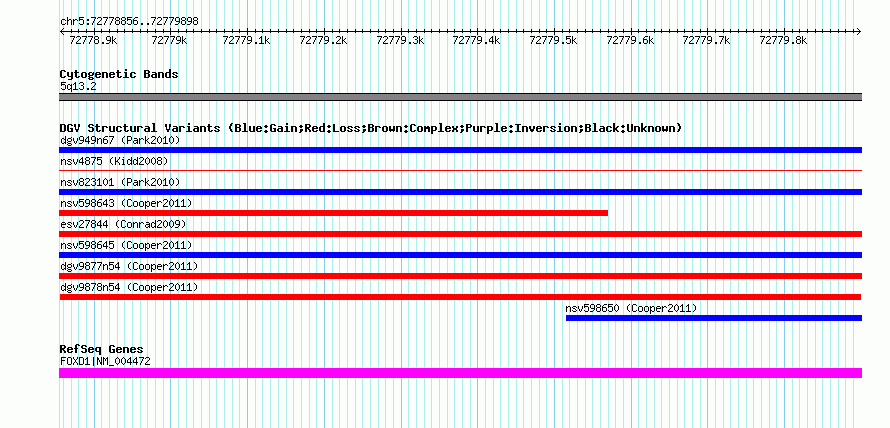Click the left arrow of the ruler
Image resolution: width=890 pixels, height=428 pixels.
click(x=62, y=31)
